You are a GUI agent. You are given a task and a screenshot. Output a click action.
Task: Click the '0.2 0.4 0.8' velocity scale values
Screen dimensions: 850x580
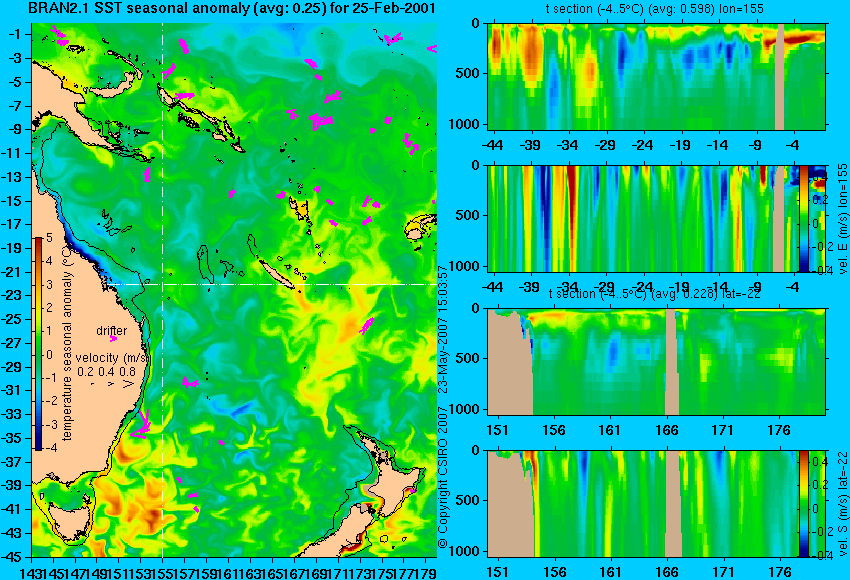pyautogui.click(x=106, y=371)
